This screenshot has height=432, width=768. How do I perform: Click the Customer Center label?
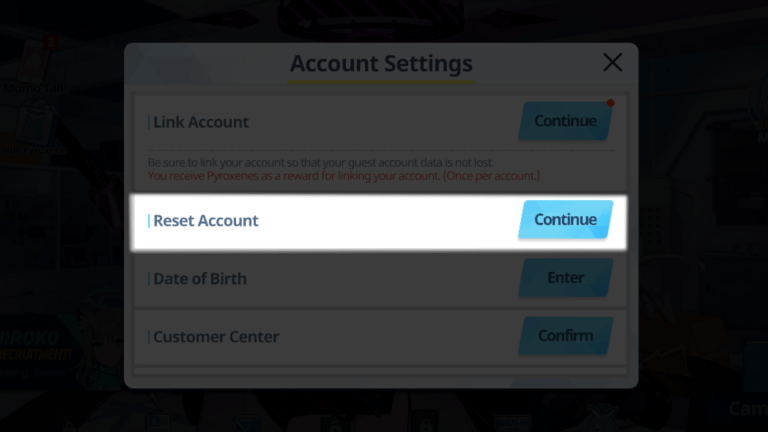[216, 337]
